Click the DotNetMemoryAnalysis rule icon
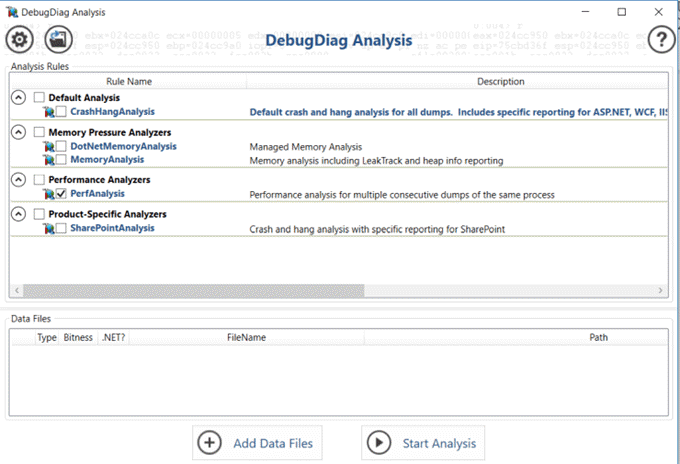 coord(49,146)
